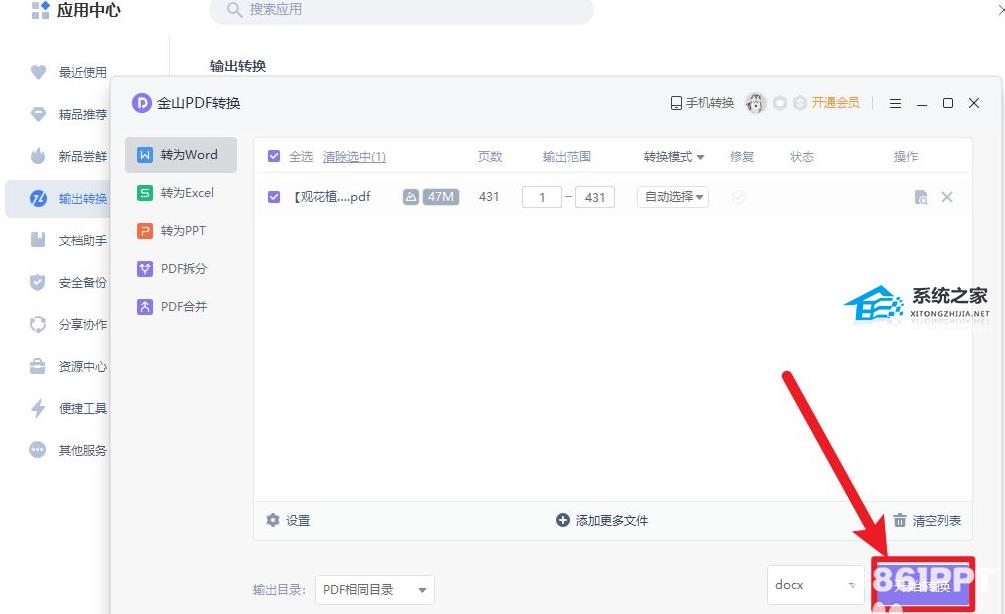Viewport: 1005px width, 614px height.
Task: Click the user avatar icon
Action: tap(756, 103)
